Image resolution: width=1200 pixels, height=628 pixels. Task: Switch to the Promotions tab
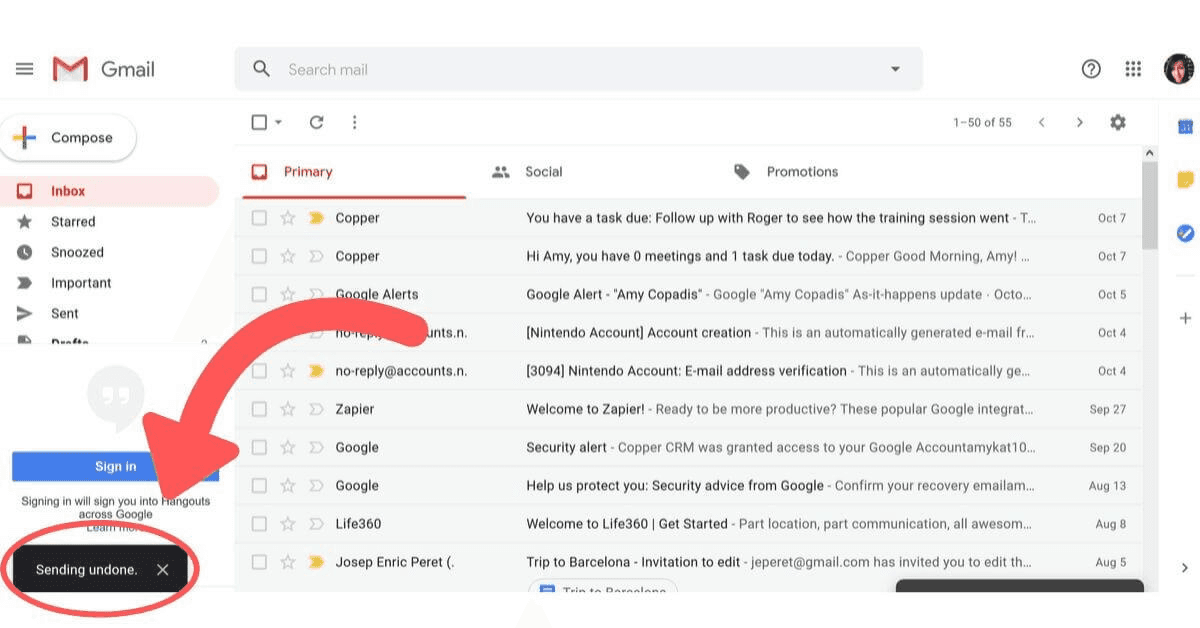point(801,172)
